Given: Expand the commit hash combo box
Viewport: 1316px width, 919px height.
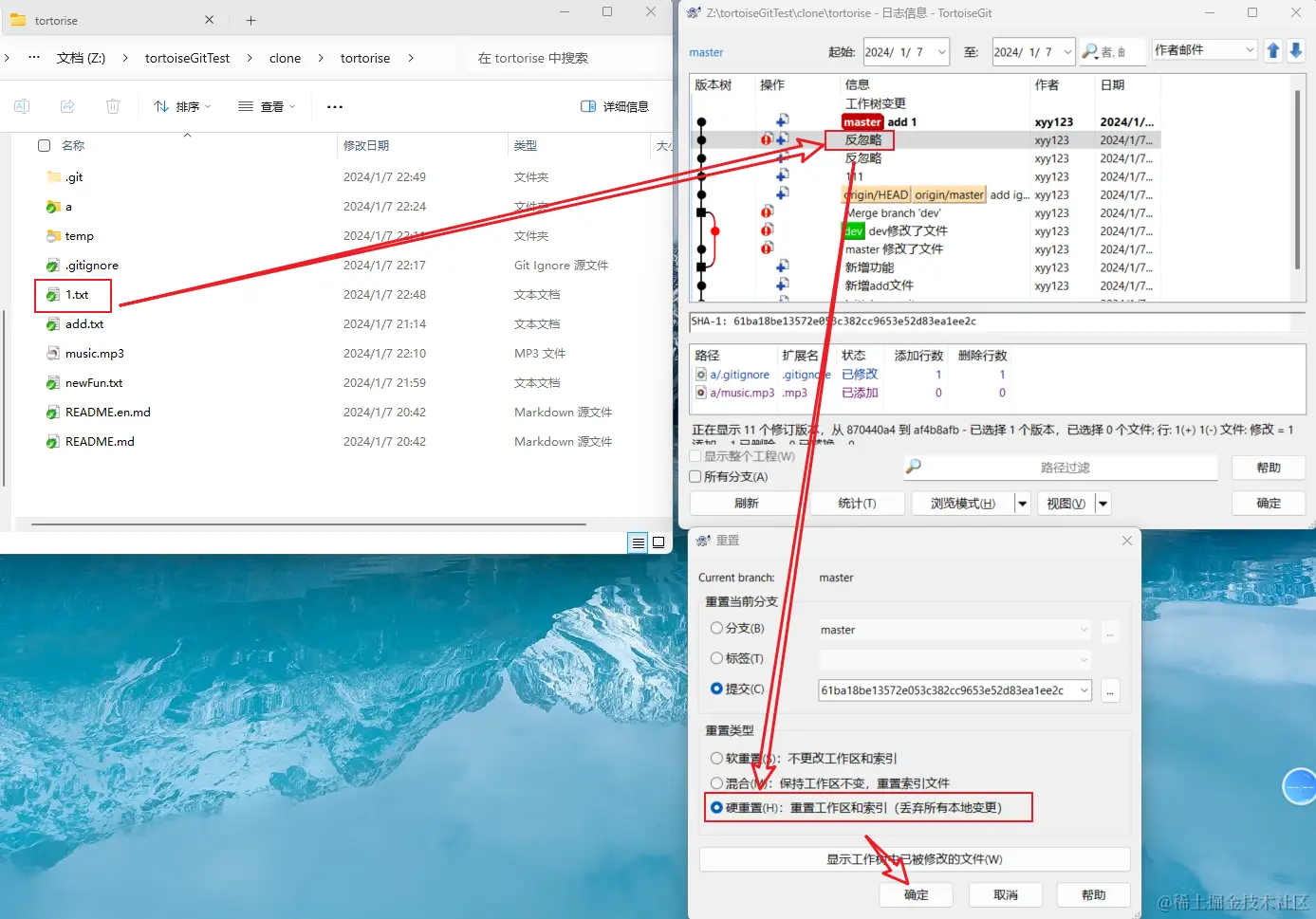Looking at the screenshot, I should (x=1084, y=690).
